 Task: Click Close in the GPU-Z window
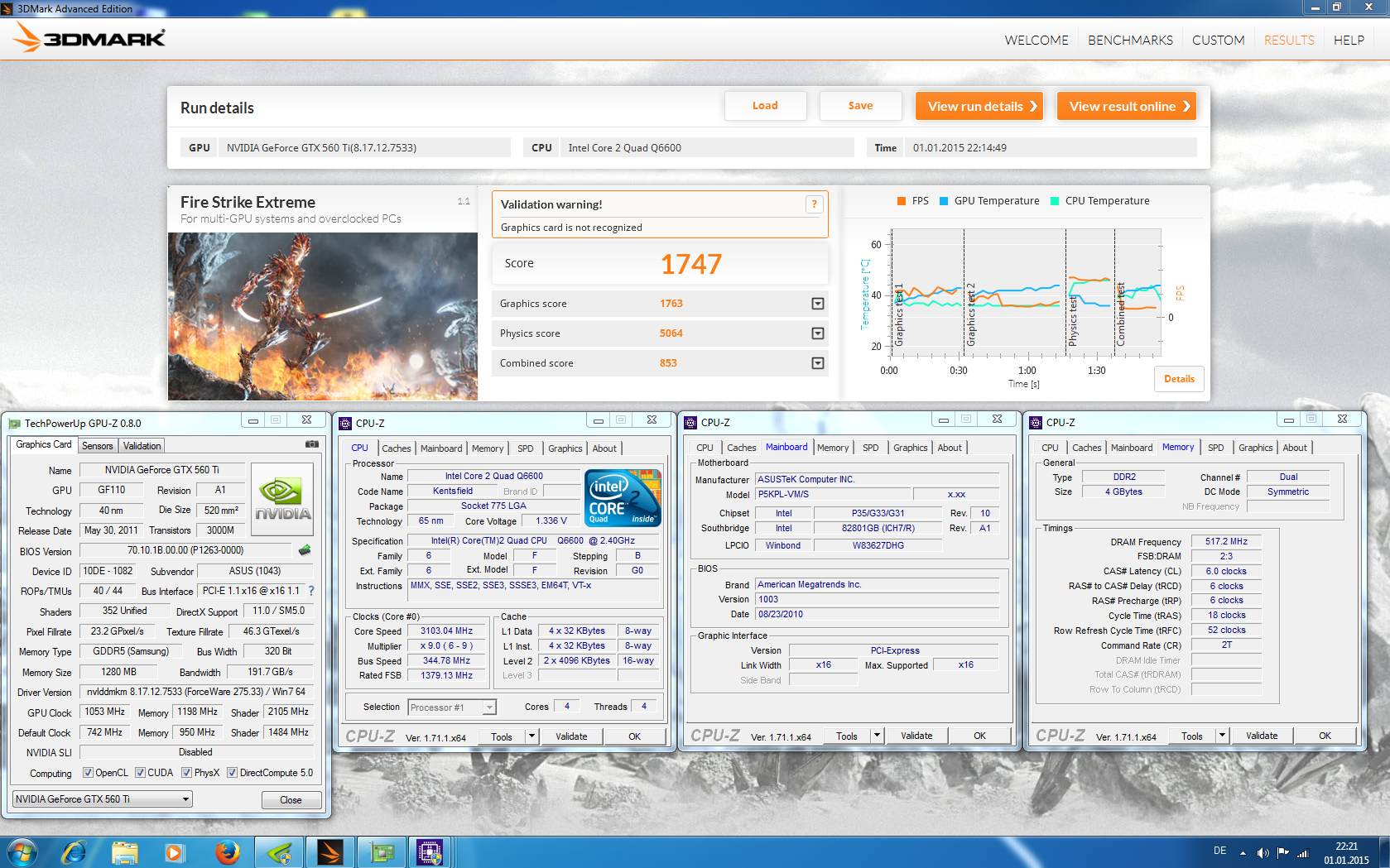(291, 800)
